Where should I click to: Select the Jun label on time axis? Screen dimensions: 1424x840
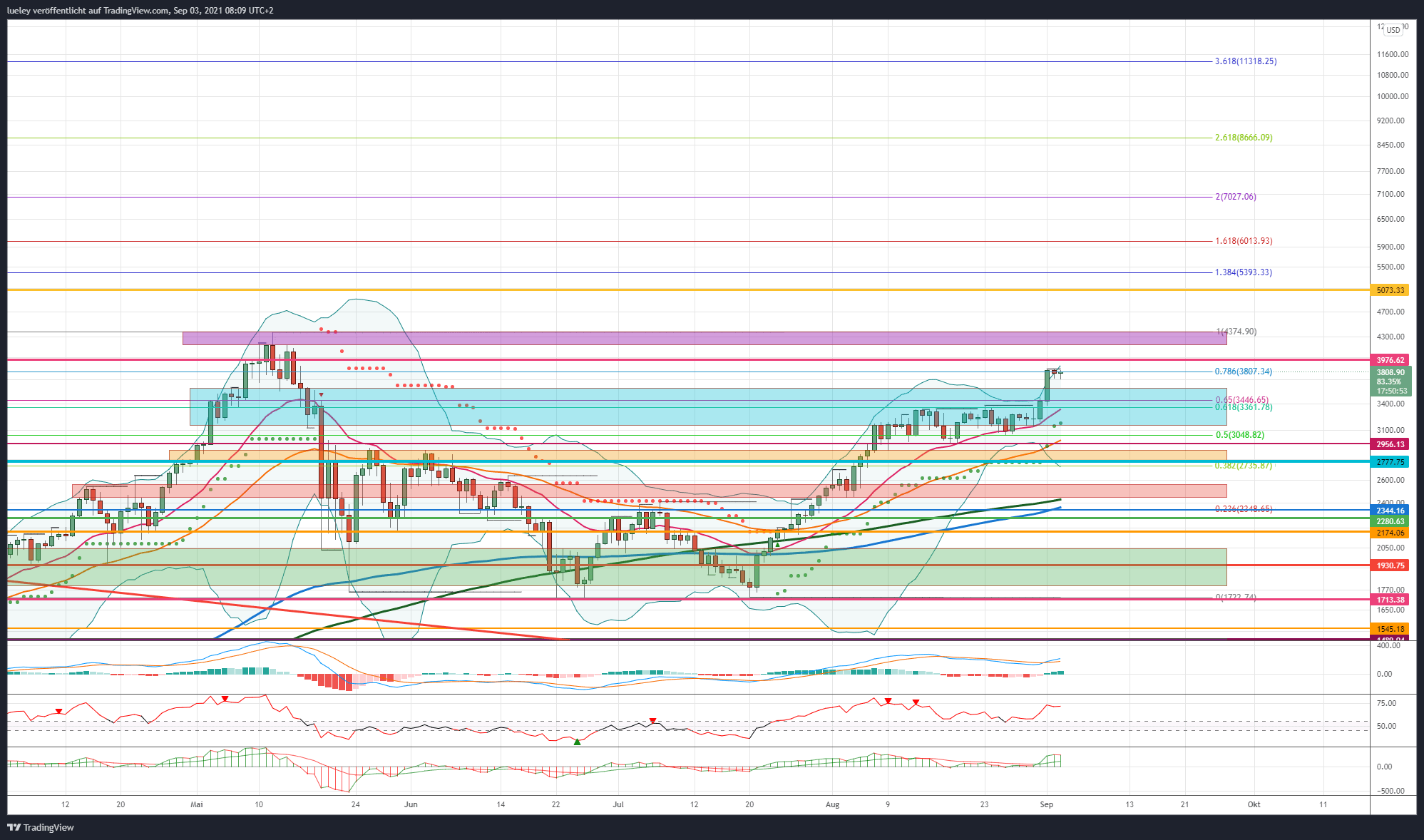coord(410,804)
